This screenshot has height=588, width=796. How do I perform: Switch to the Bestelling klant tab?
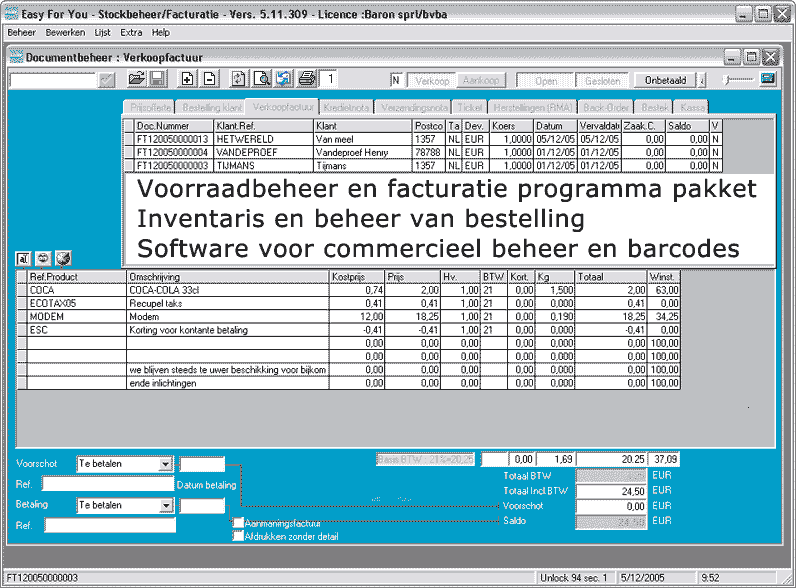(x=211, y=108)
